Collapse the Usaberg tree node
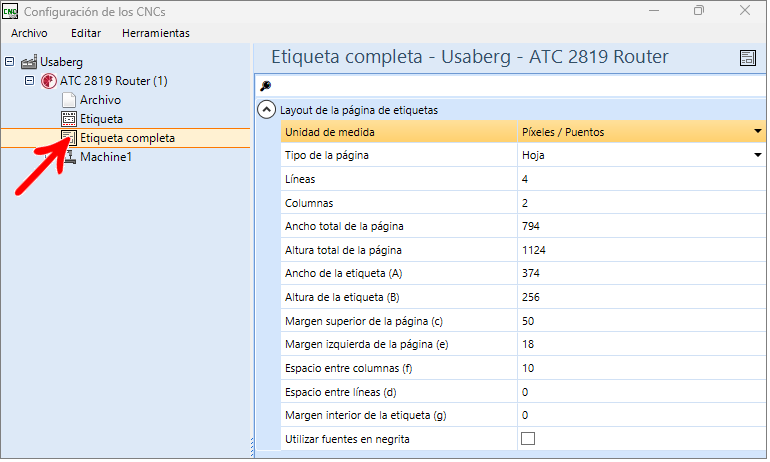The height and width of the screenshot is (462, 770). pos(9,62)
